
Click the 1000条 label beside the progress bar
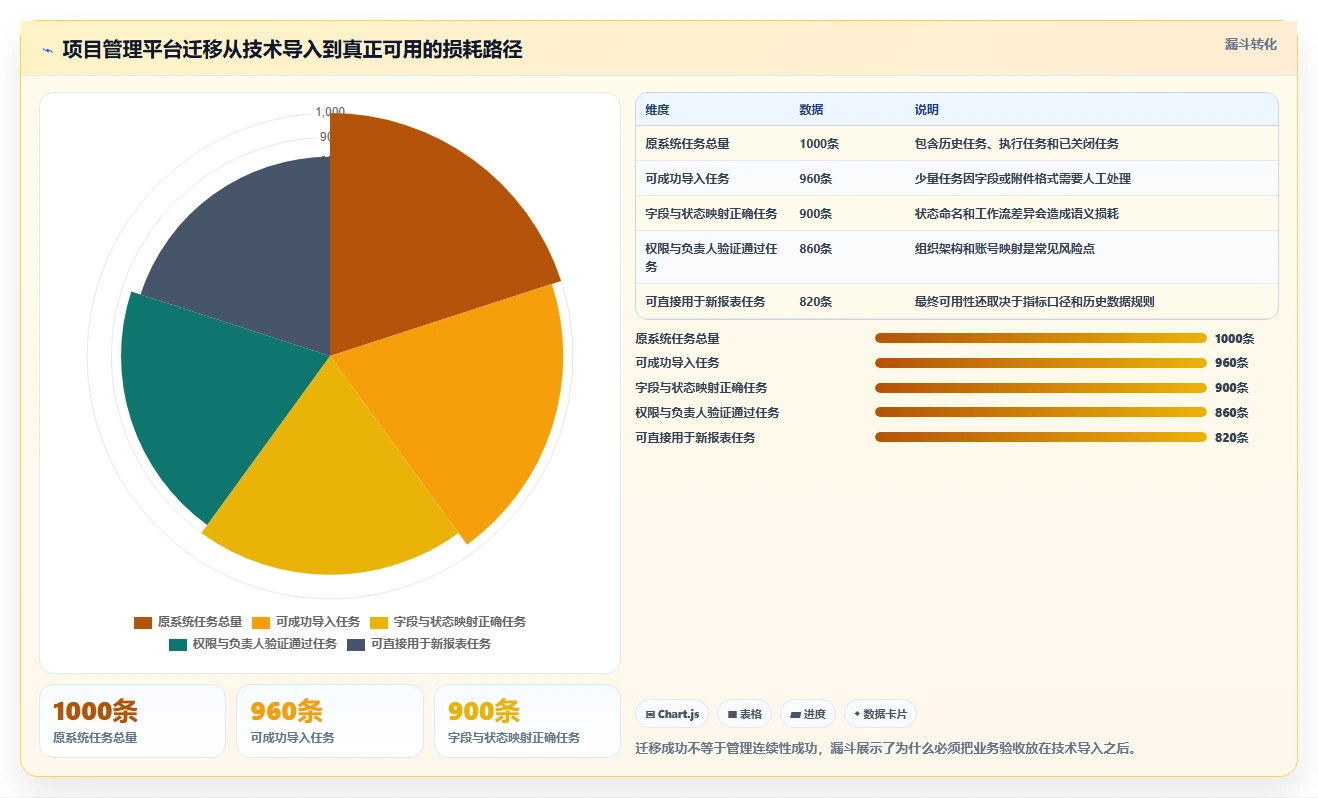pyautogui.click(x=1234, y=339)
